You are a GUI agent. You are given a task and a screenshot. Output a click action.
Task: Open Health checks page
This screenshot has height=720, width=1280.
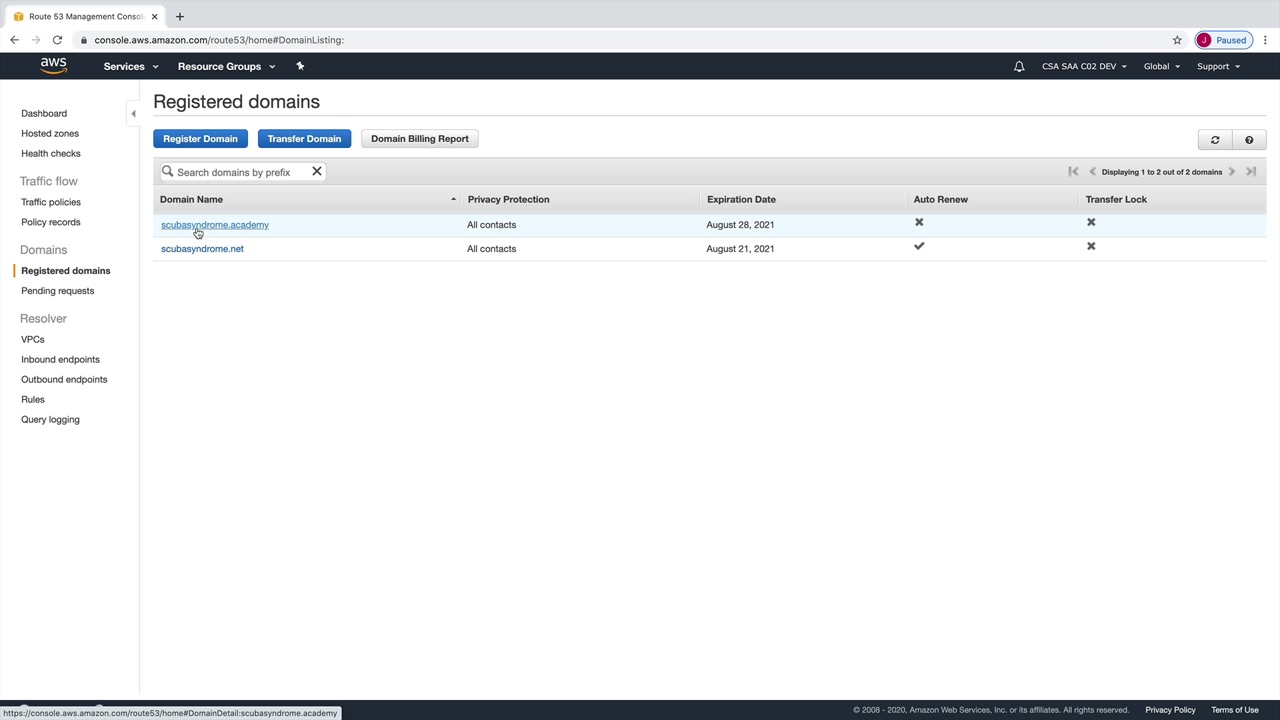[51, 153]
